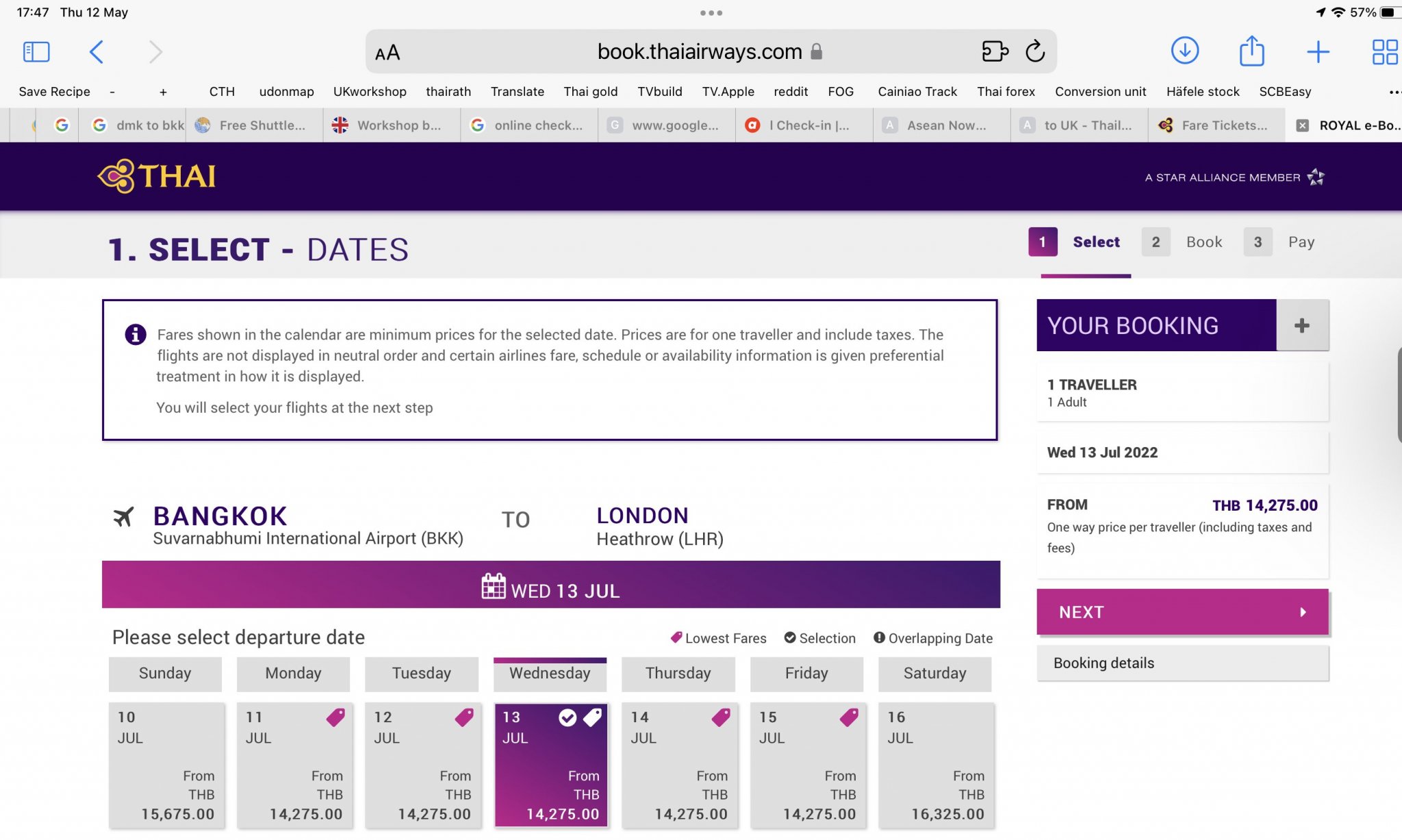
Task: Click the Star Alliance member logo
Action: tap(1234, 177)
